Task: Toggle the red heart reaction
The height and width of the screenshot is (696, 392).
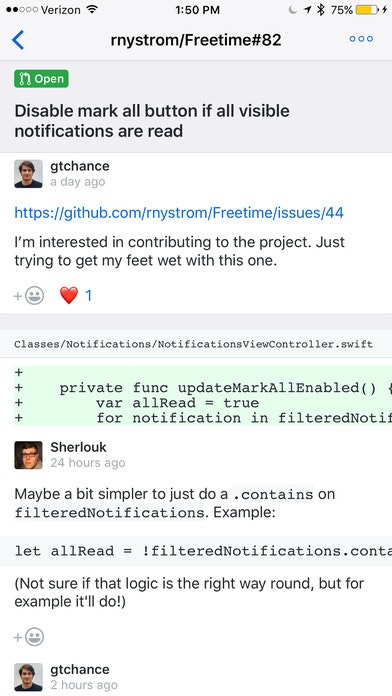Action: (x=69, y=295)
